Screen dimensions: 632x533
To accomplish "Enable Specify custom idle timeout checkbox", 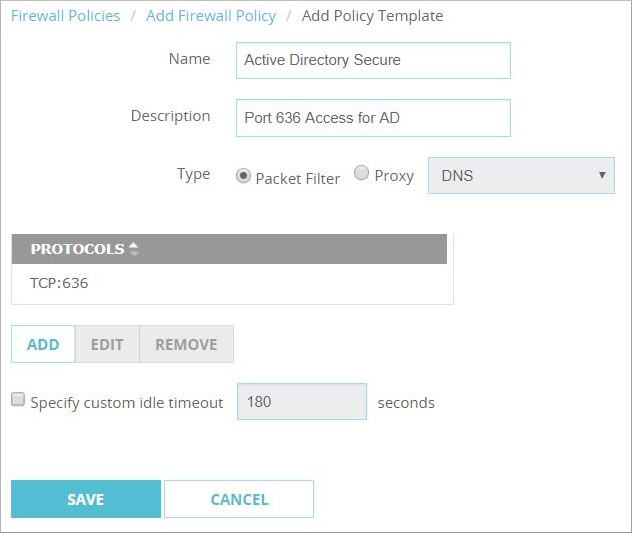I will click(x=18, y=401).
